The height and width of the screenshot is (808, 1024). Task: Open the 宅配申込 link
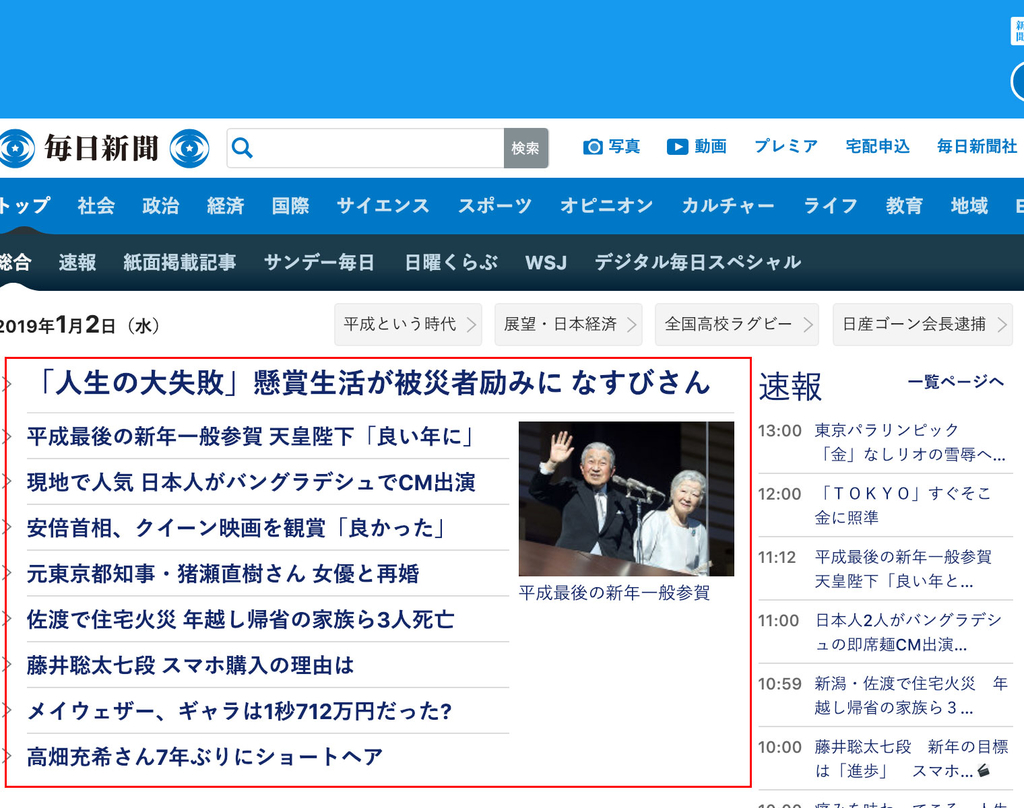point(877,146)
